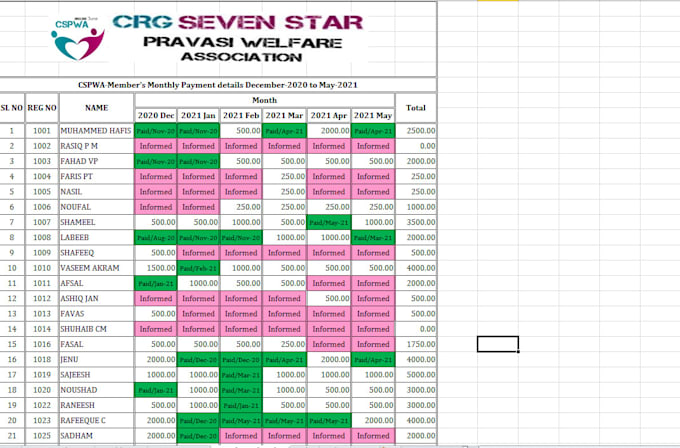Screen dimensions: 680x448
Task: Select LABEEB Paid/Aug-20 green cell
Action: [x=156, y=237]
